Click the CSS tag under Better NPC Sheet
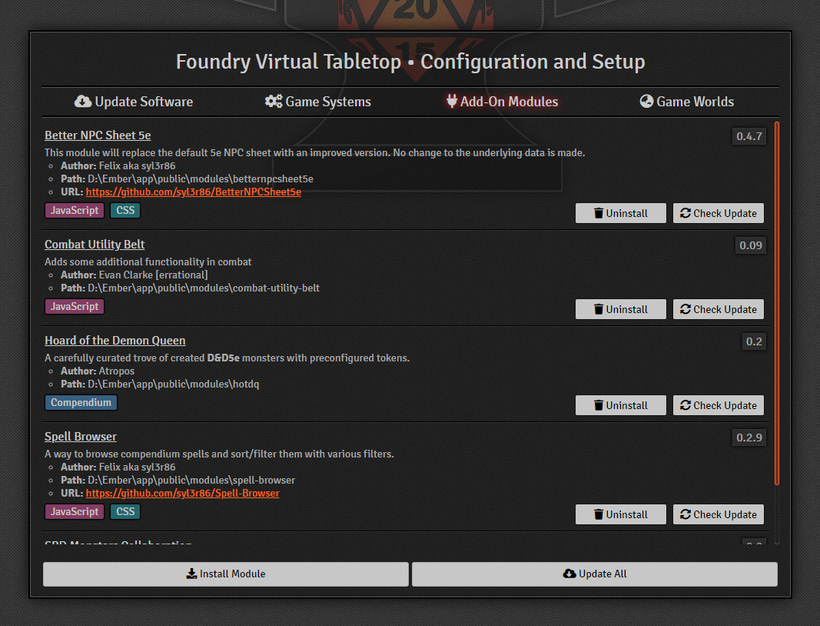The width and height of the screenshot is (820, 626). (x=126, y=210)
